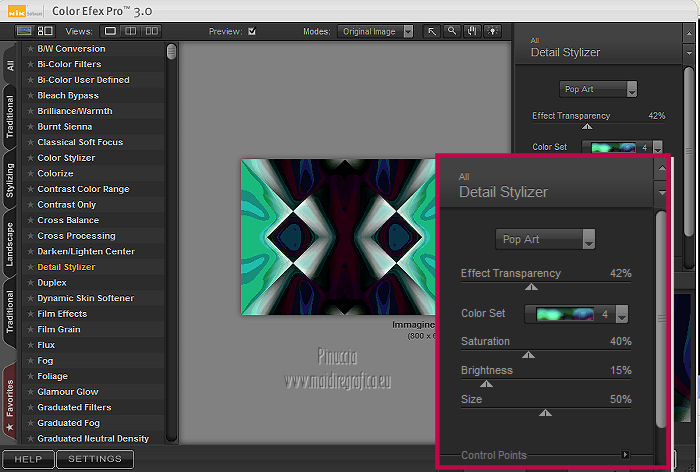Click the Saturation slider handle
The width and height of the screenshot is (700, 472).
(528, 354)
